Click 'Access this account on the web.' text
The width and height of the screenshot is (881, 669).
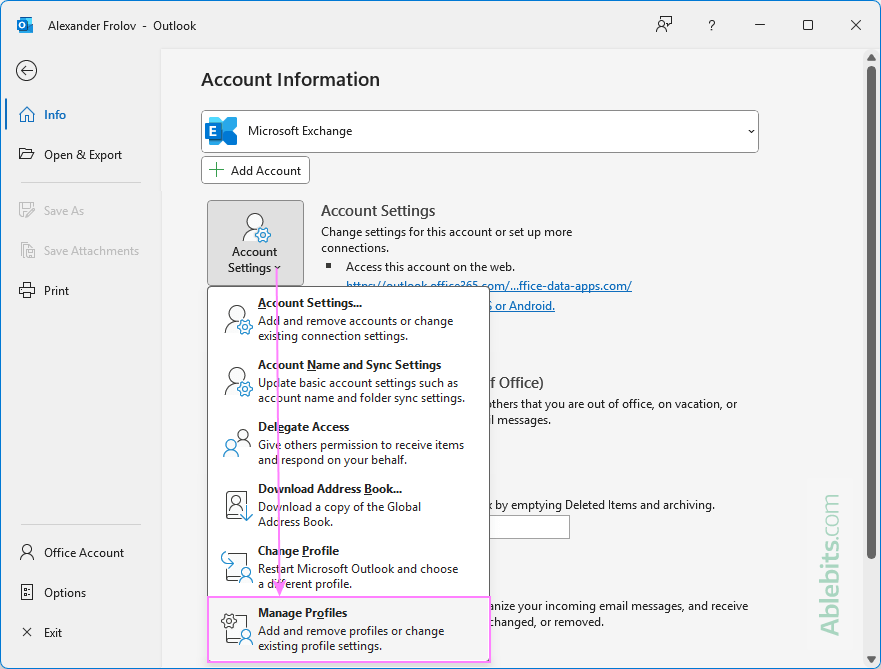pyautogui.click(x=430, y=267)
